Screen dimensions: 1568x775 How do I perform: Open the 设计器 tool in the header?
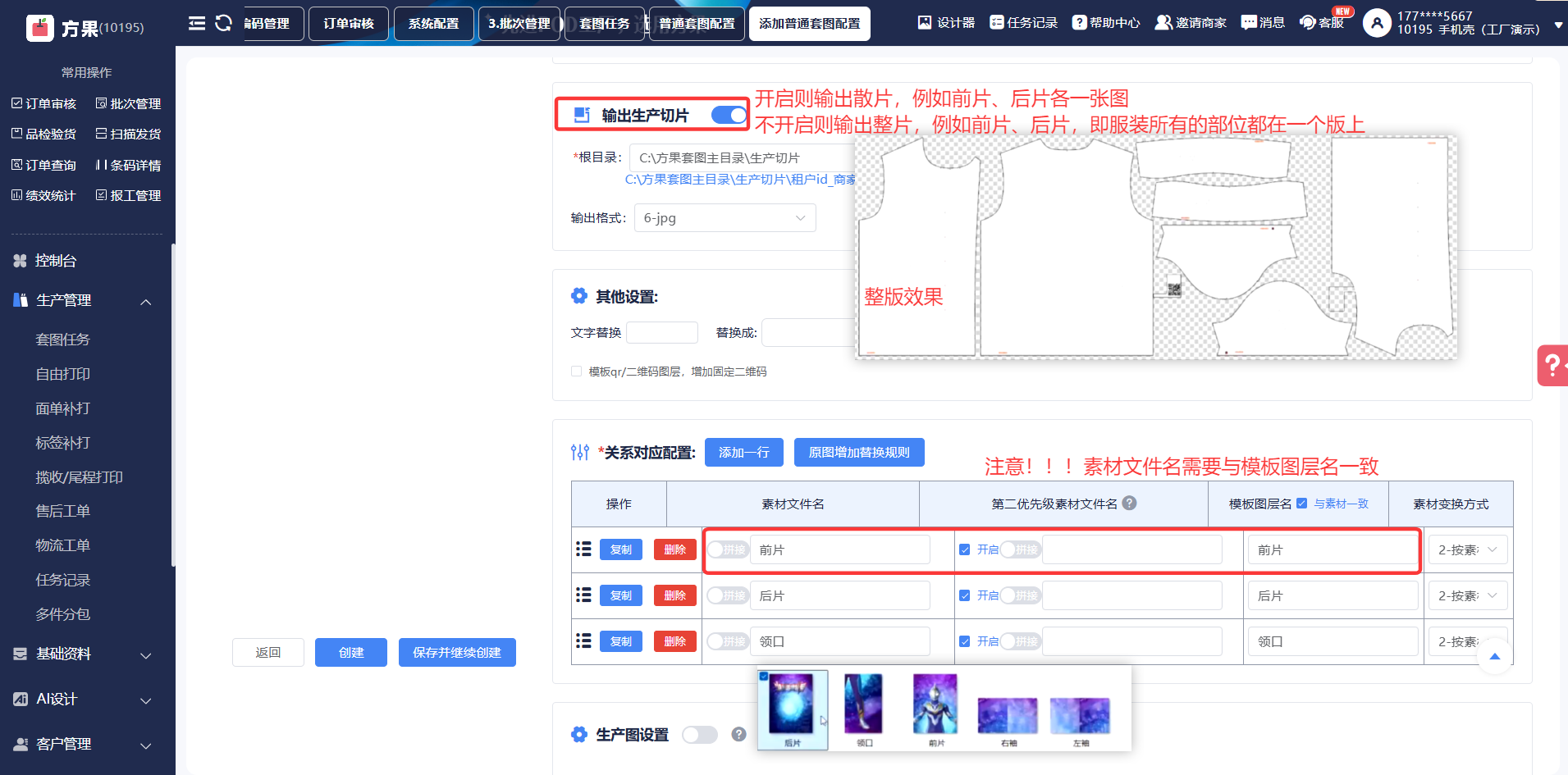946,23
